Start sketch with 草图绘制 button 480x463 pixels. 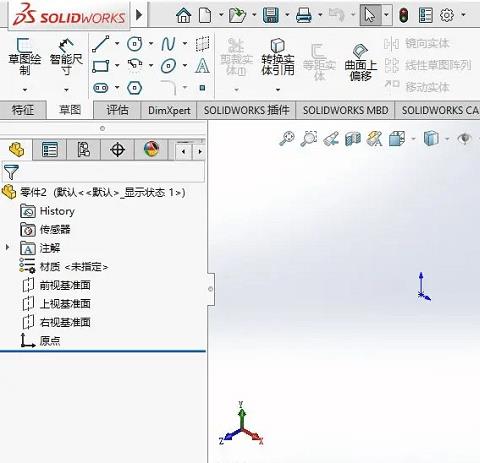25,57
